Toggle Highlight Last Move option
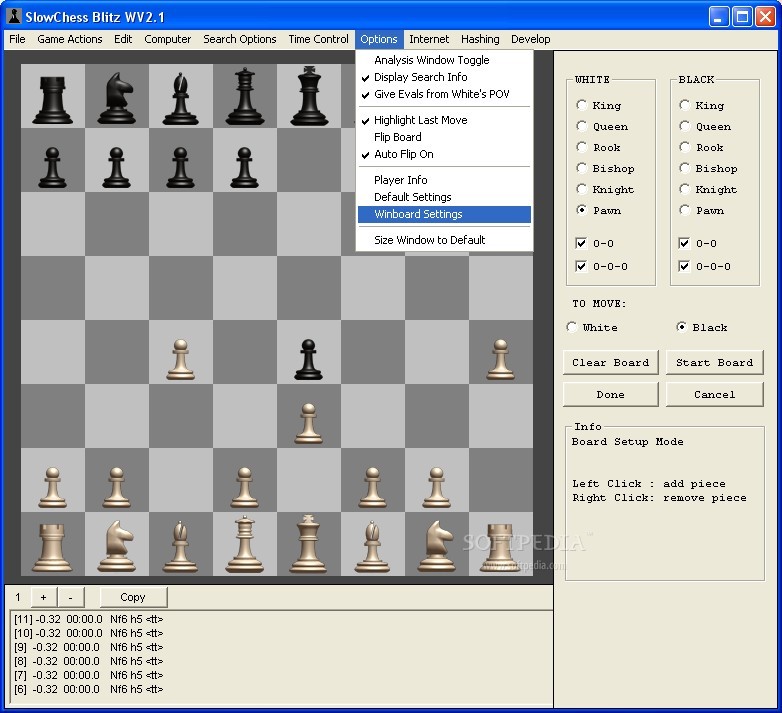782x713 pixels. (444, 120)
